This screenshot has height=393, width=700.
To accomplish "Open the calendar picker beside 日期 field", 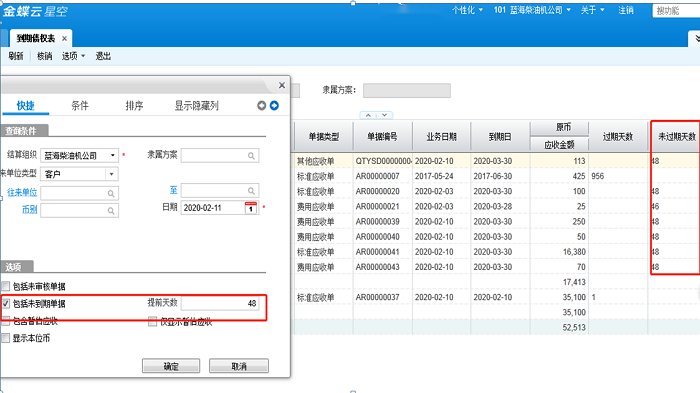I will coord(251,208).
